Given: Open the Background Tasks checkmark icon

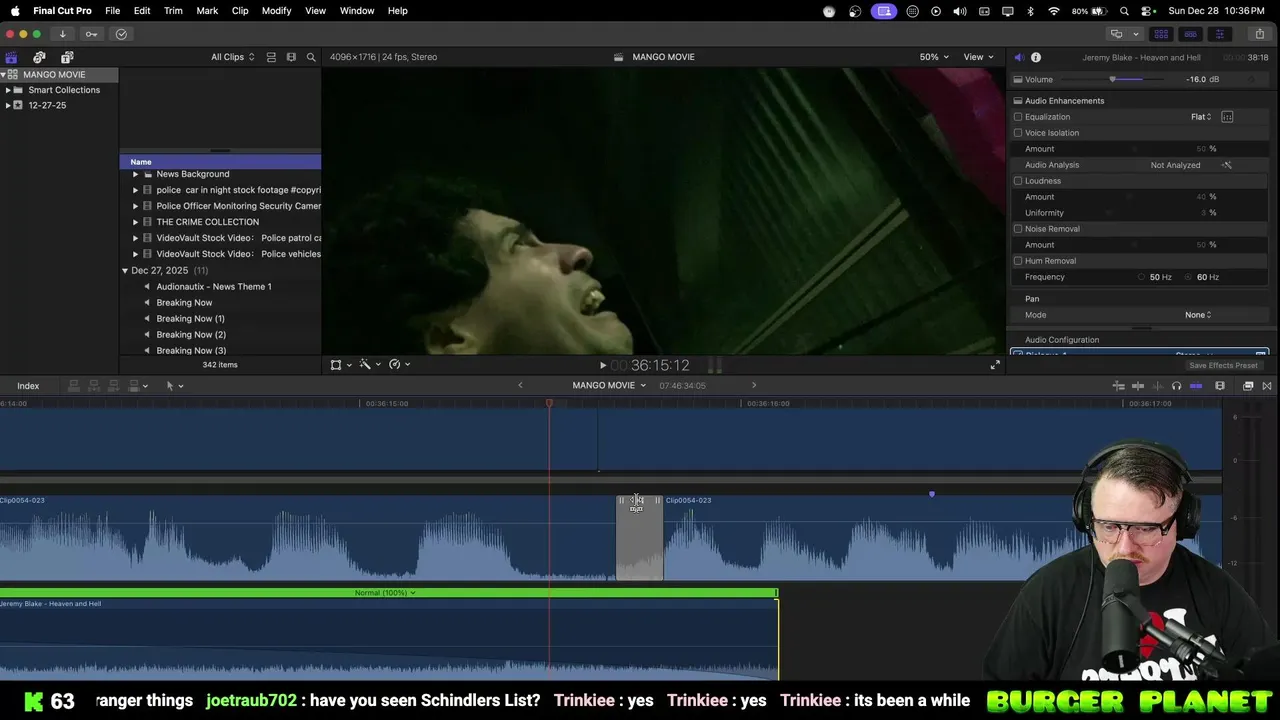Looking at the screenshot, I should click(x=121, y=34).
